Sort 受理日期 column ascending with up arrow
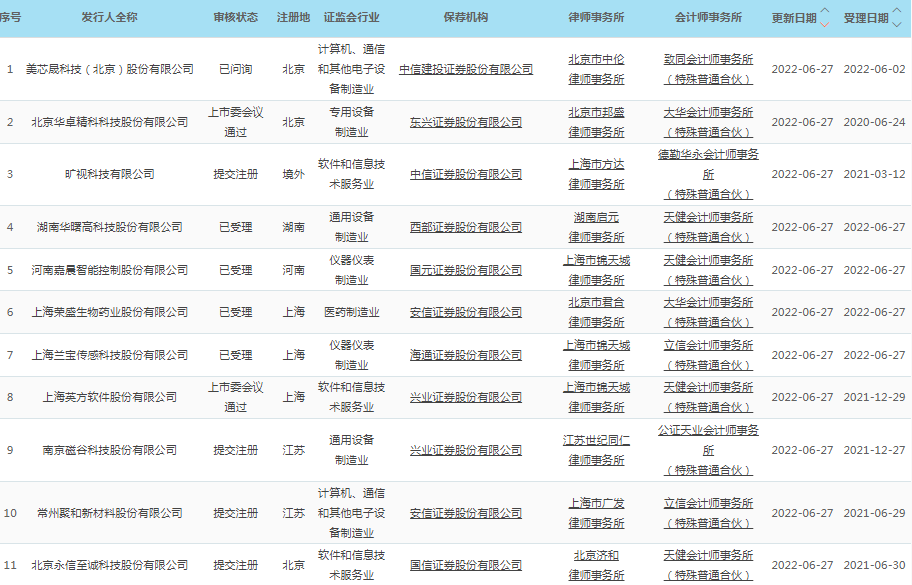 coord(897,12)
